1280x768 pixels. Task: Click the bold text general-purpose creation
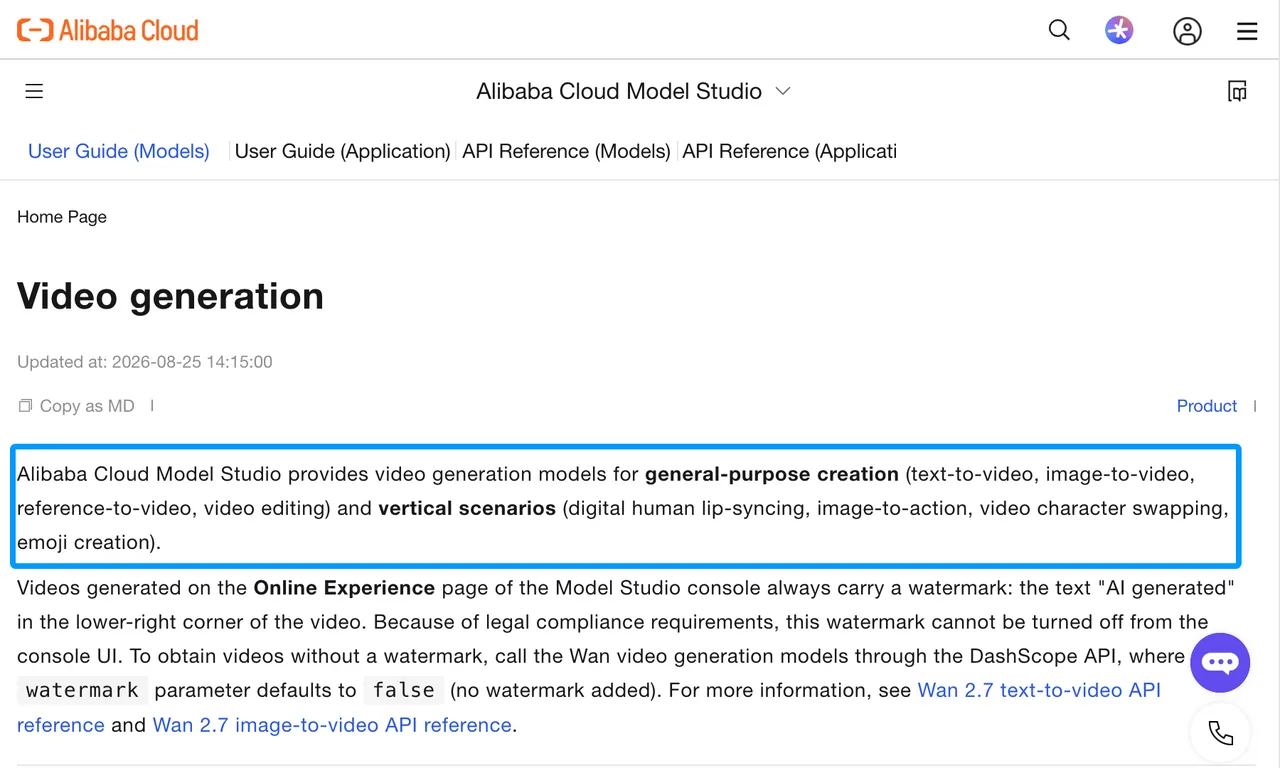[772, 474]
